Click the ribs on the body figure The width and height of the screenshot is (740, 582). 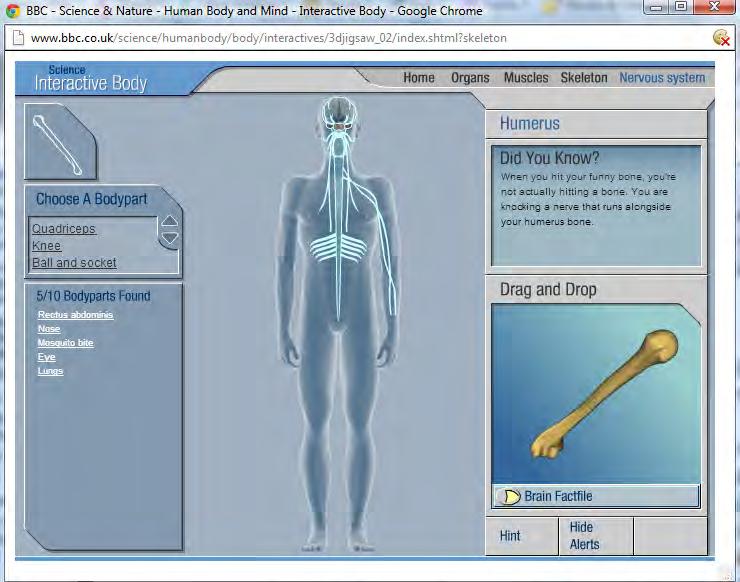[x=338, y=247]
